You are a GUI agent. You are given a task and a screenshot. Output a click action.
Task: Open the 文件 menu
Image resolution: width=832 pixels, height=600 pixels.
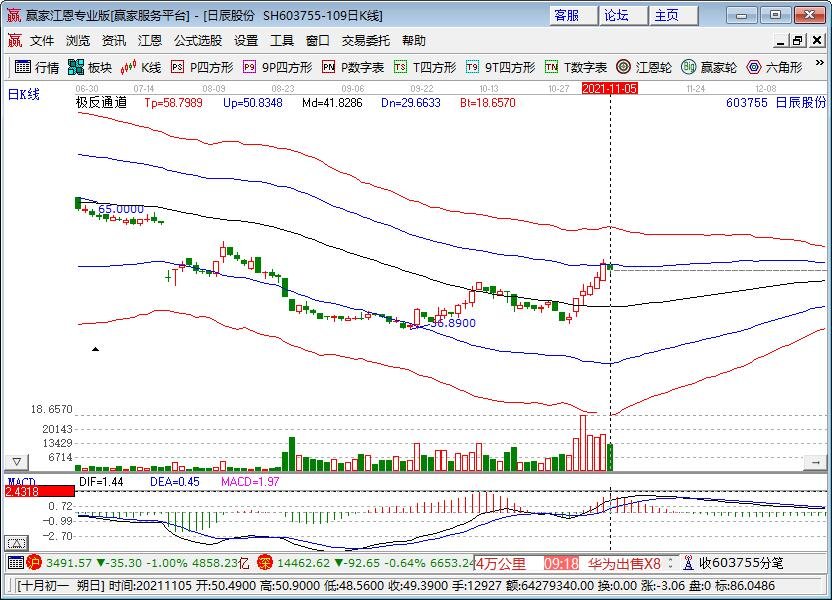click(42, 41)
